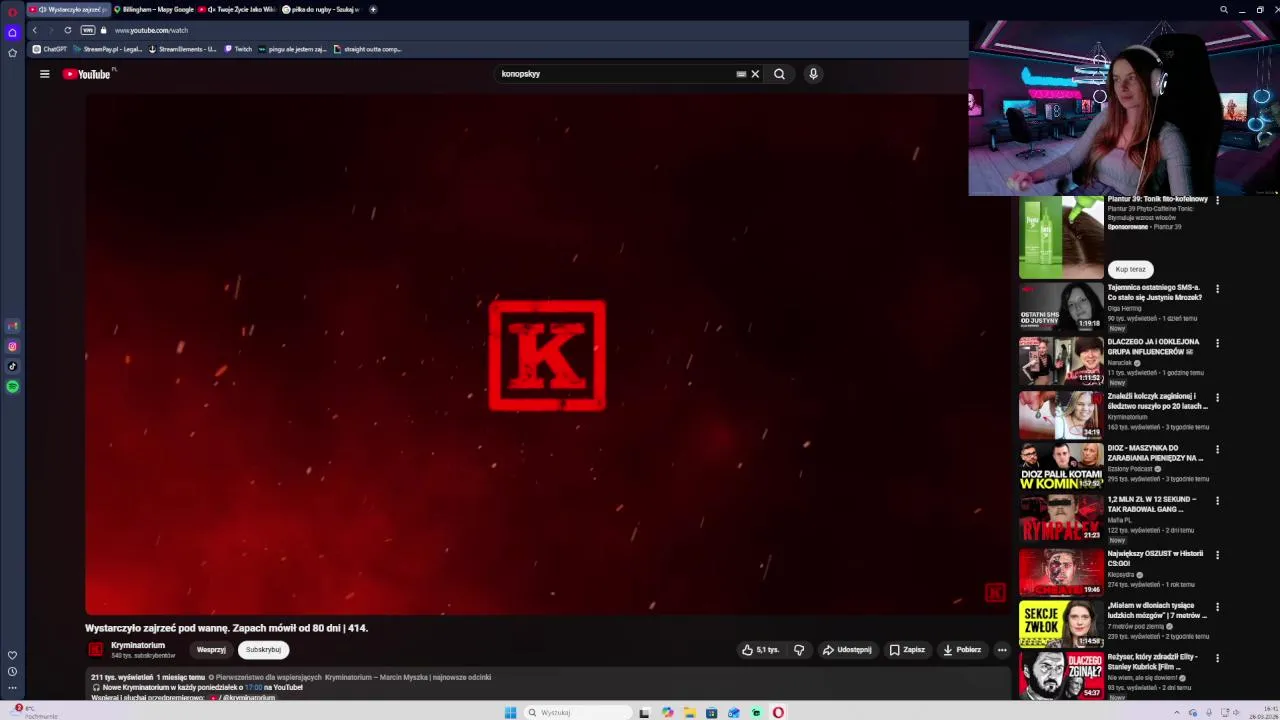The height and width of the screenshot is (720, 1280).
Task: Dislike the video with thumbs down
Action: click(799, 650)
